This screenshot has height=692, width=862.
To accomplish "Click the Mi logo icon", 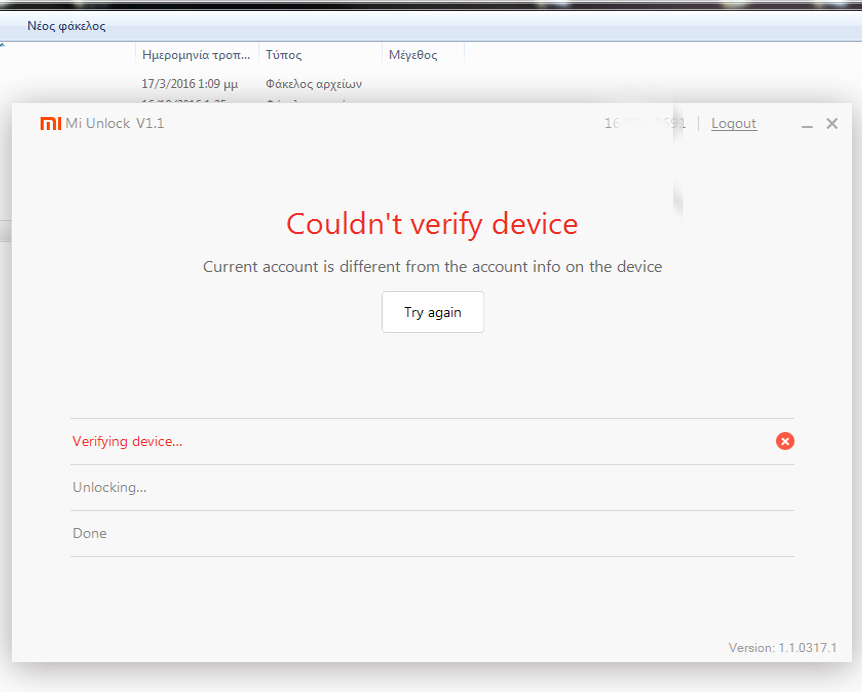I will (x=50, y=124).
